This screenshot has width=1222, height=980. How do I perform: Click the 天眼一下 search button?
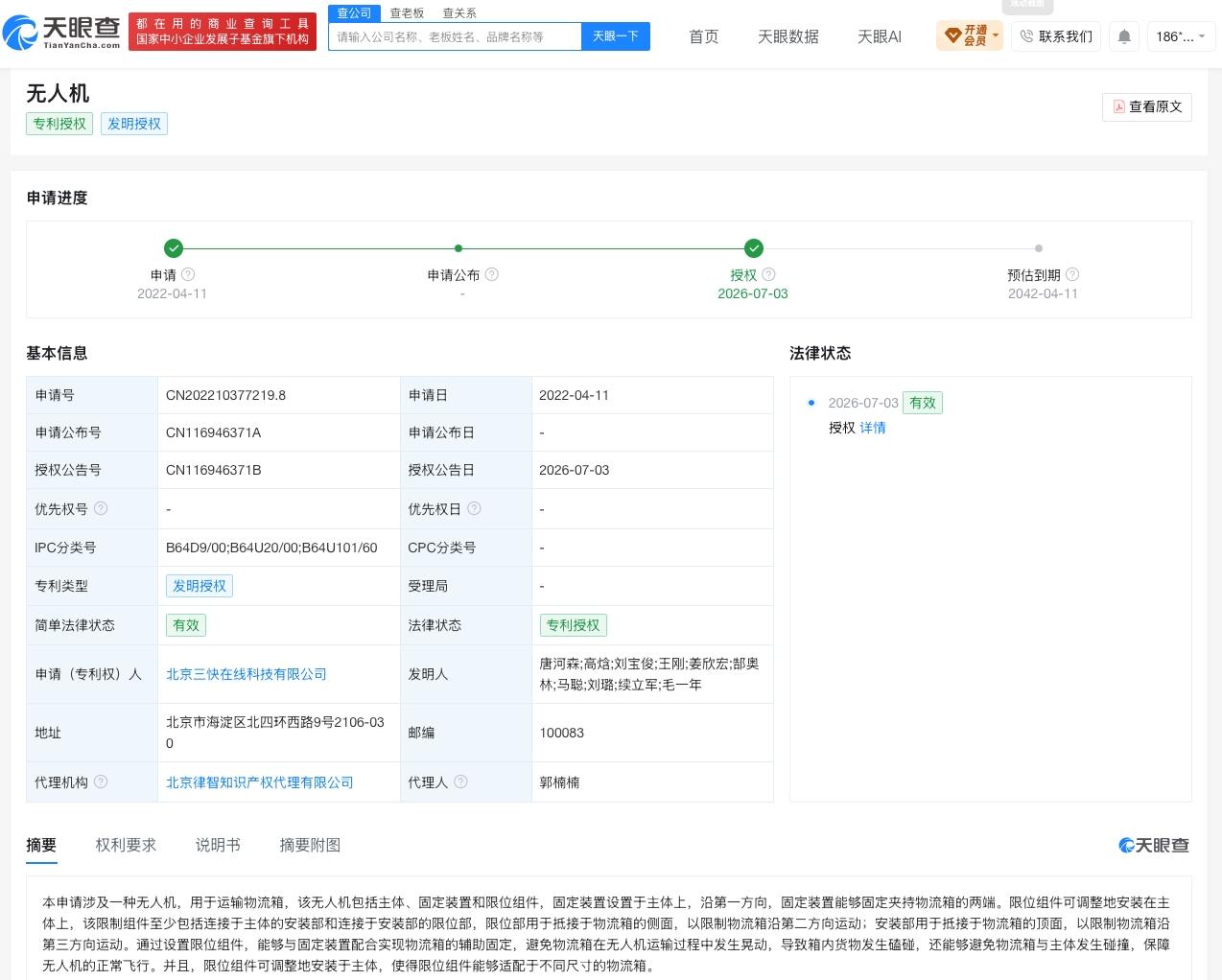click(x=616, y=36)
